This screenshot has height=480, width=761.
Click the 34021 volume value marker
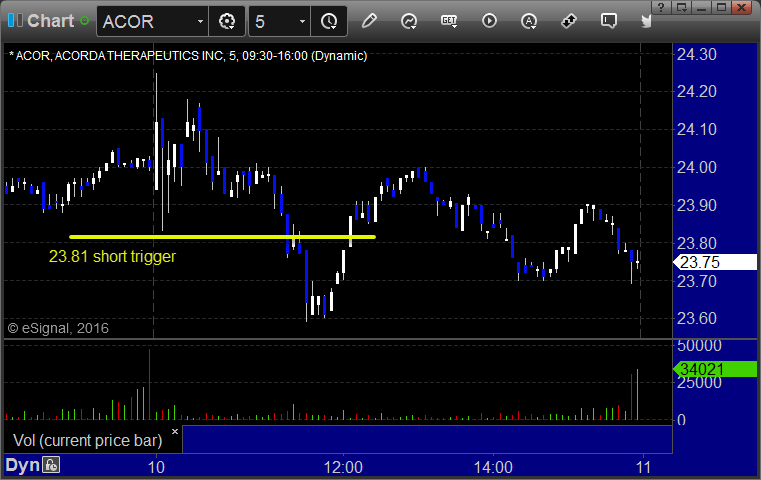tap(715, 369)
